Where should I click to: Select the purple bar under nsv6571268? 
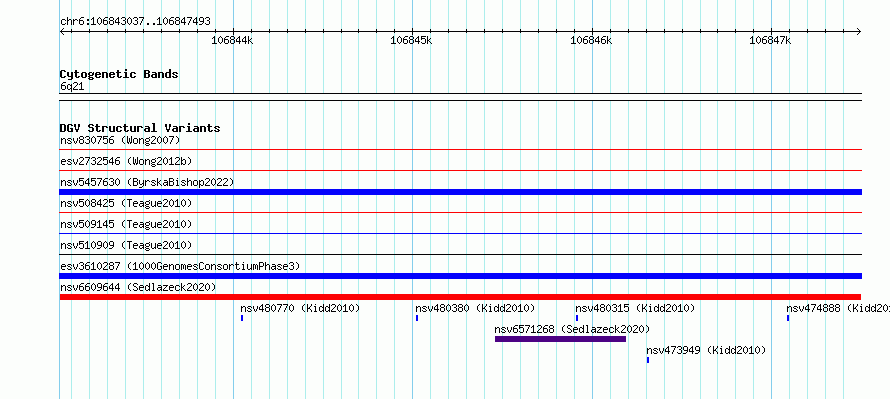pyautogui.click(x=560, y=339)
